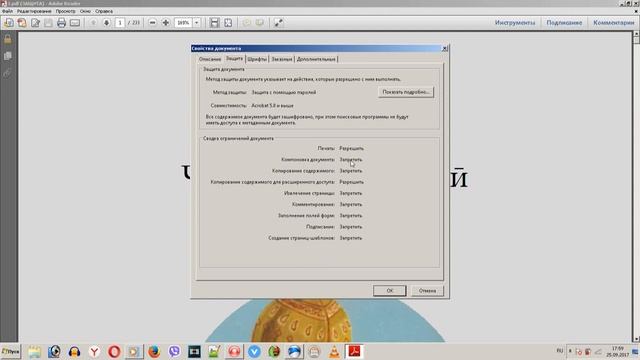Viewport: 640px width, 360px height.
Task: Open the Инструменты pane
Action: click(x=515, y=23)
